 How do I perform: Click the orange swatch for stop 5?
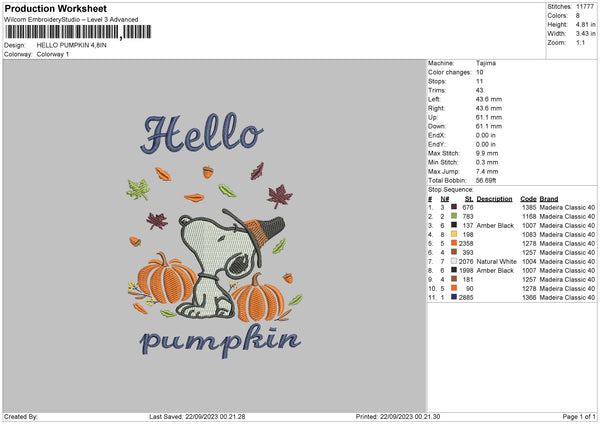pos(454,243)
